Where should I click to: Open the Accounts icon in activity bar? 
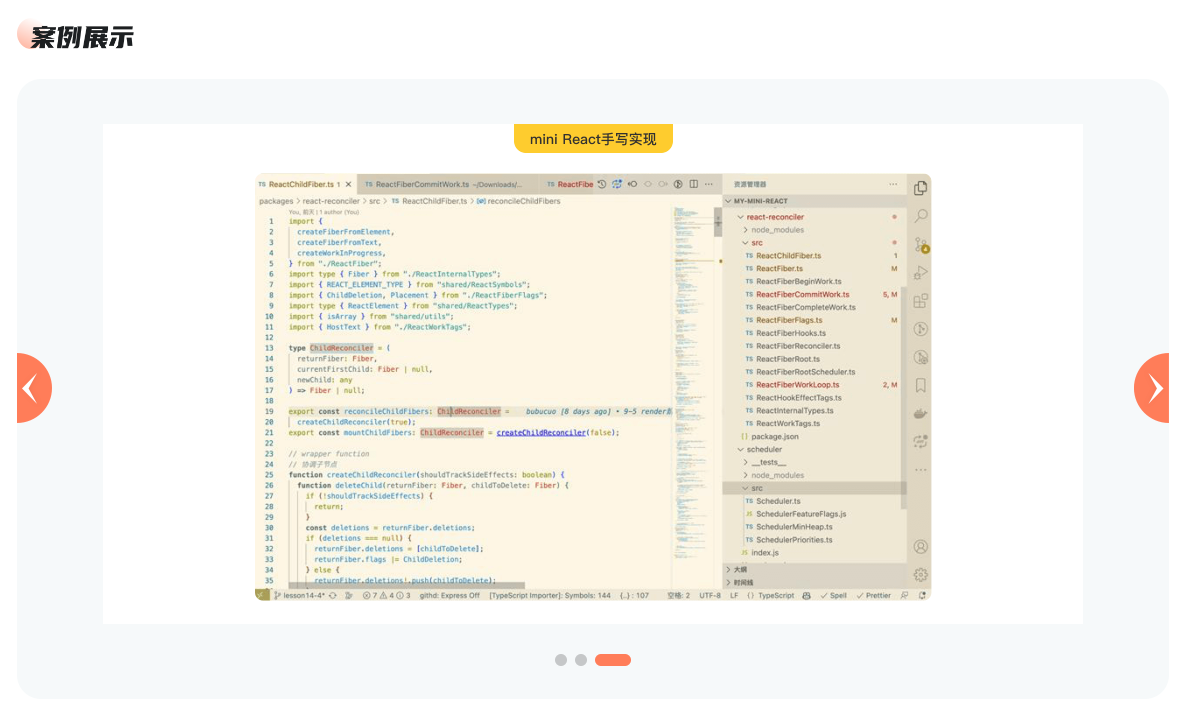click(921, 547)
